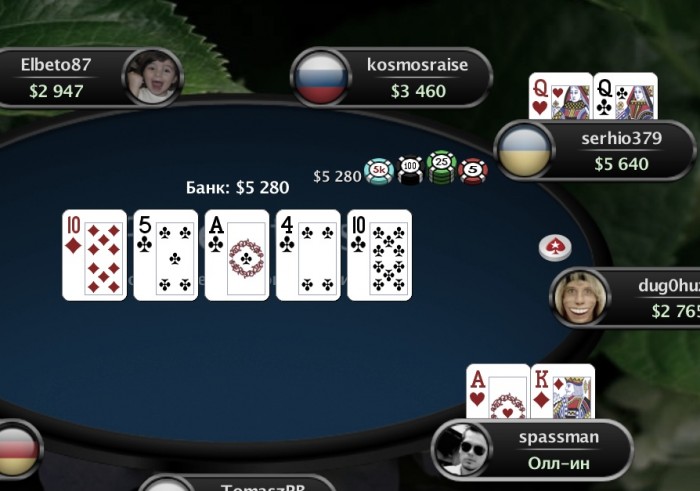Click the red 5 chip stack
700x491 pixels.
point(473,171)
